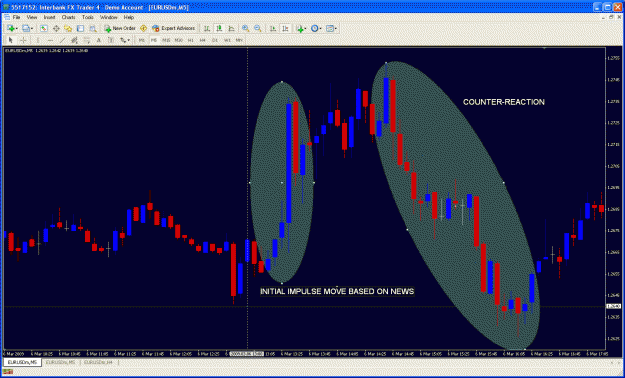The image size is (625, 378).
Task: Switch to MN monthly timeframe
Action: pos(239,40)
